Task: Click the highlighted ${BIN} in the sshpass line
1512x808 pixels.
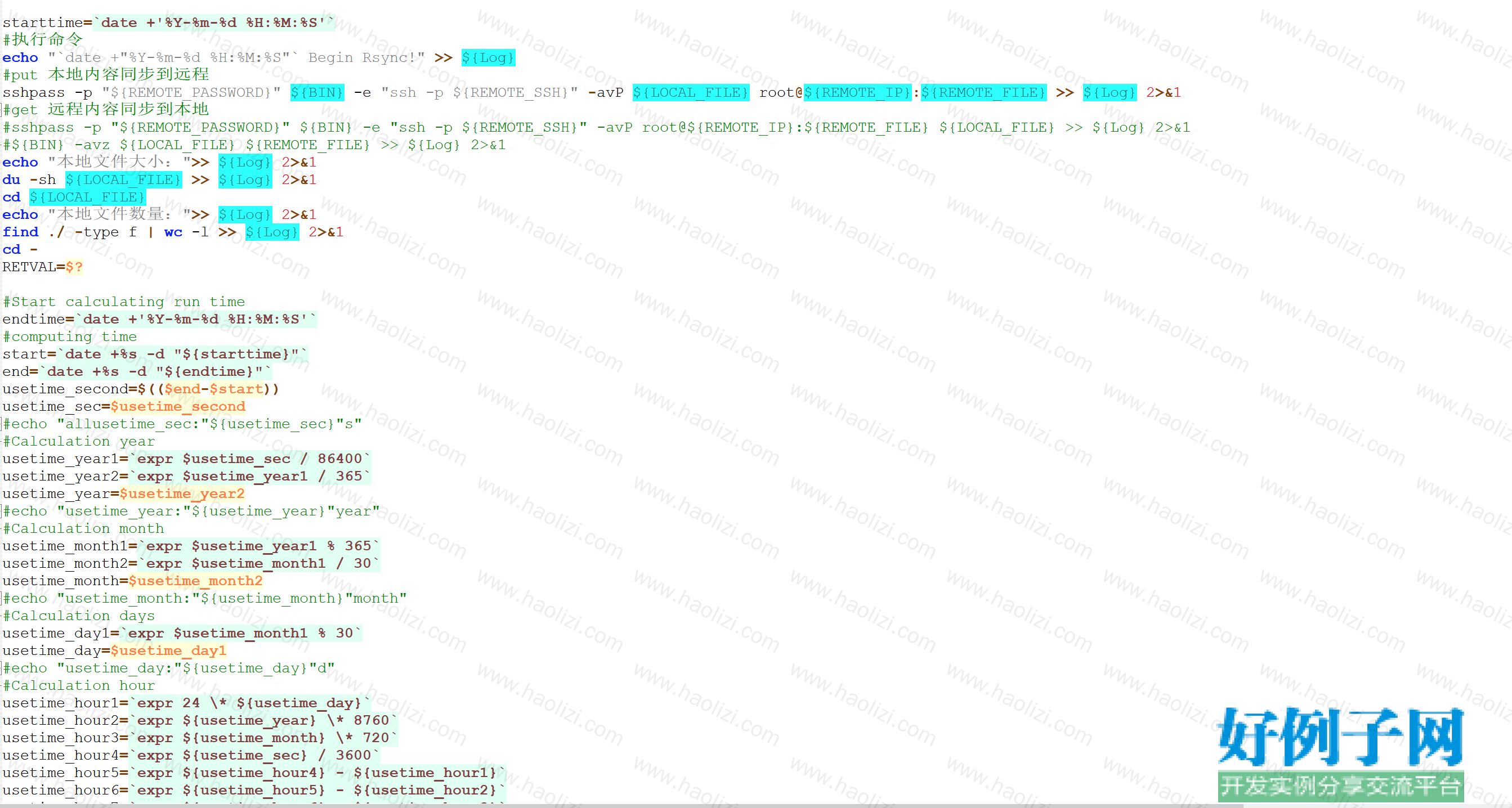Action: click(317, 93)
